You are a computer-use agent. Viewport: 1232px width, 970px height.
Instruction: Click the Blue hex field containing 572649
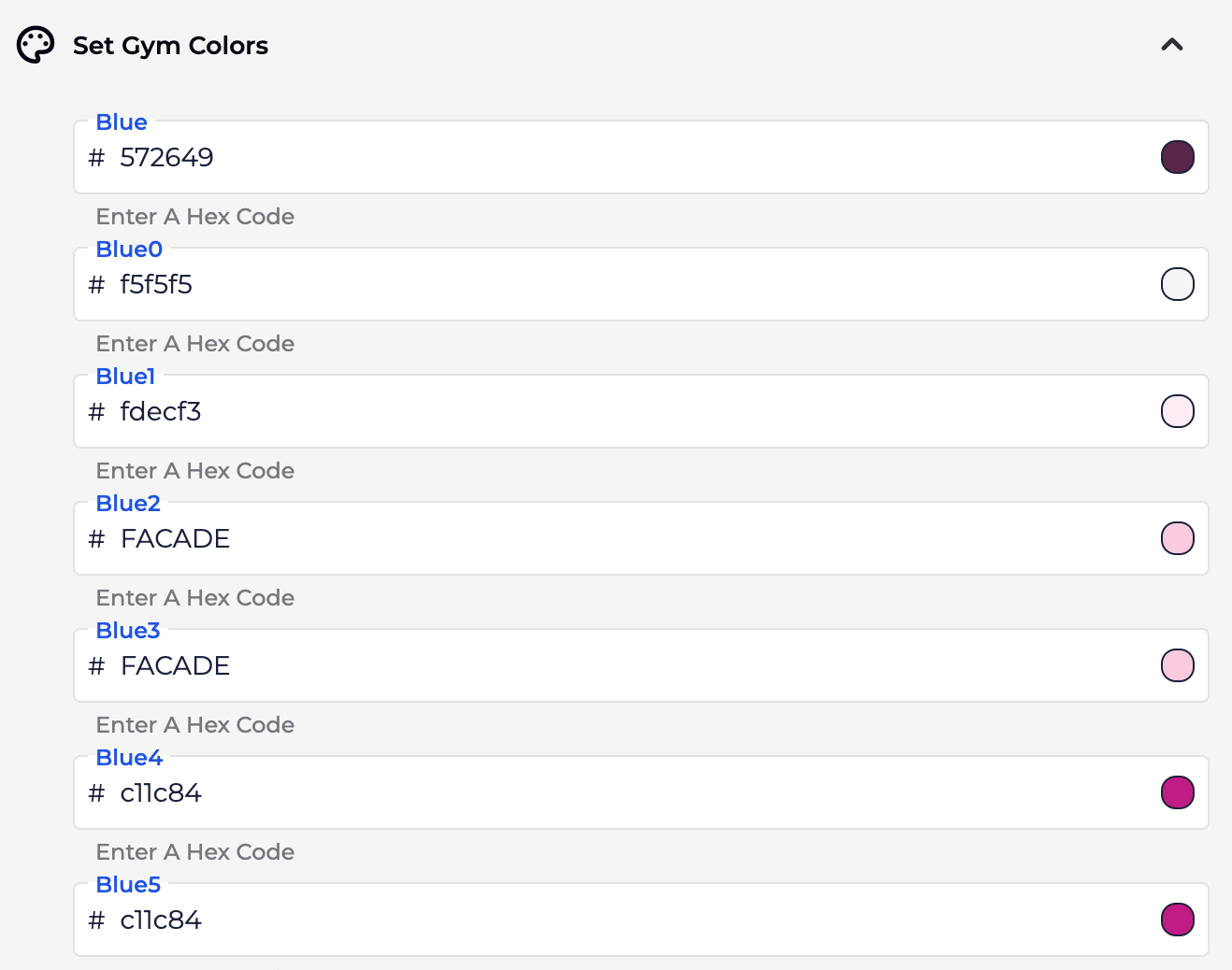tap(561, 157)
